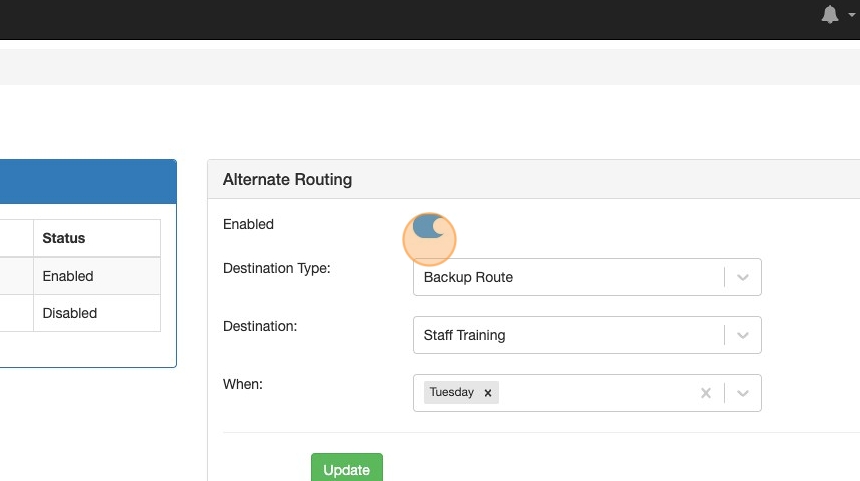Expand the Destination dropdown arrow
Screen dimensions: 860x481
(743, 335)
